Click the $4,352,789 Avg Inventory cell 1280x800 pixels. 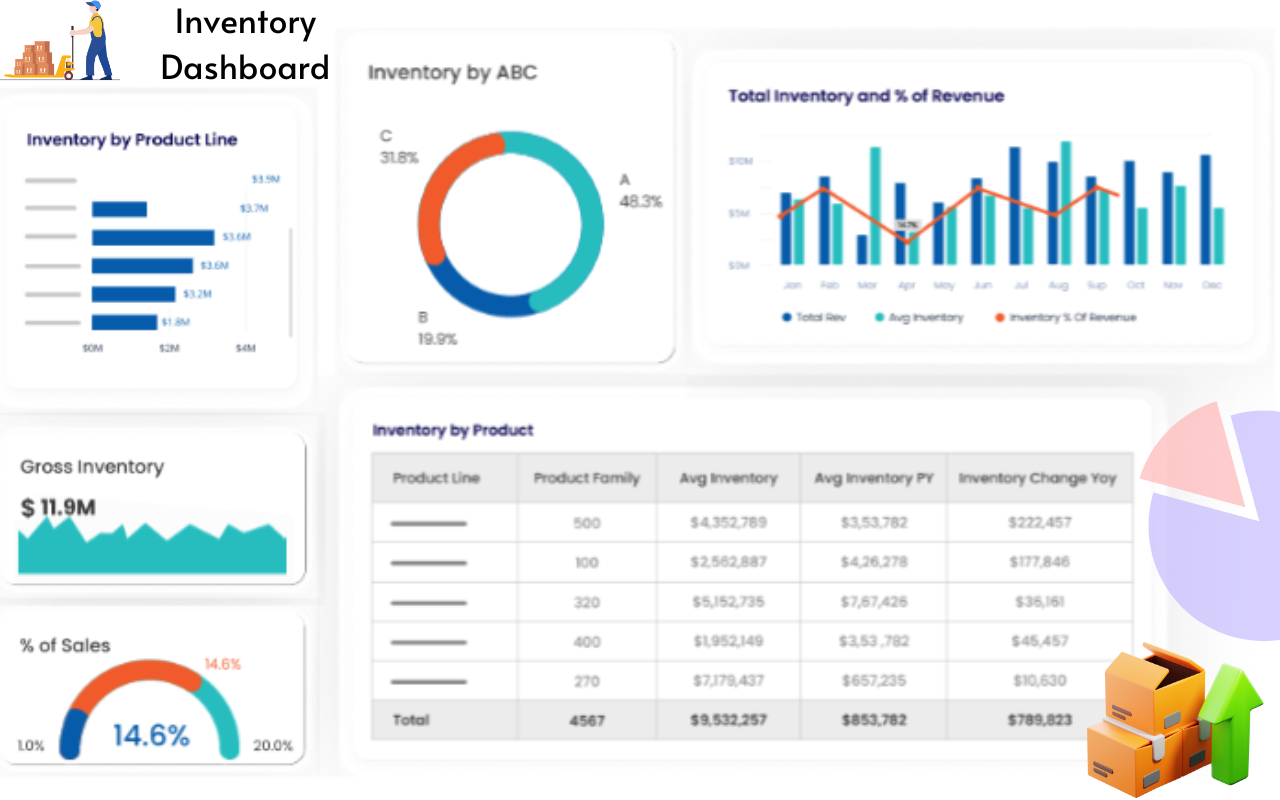pos(728,522)
